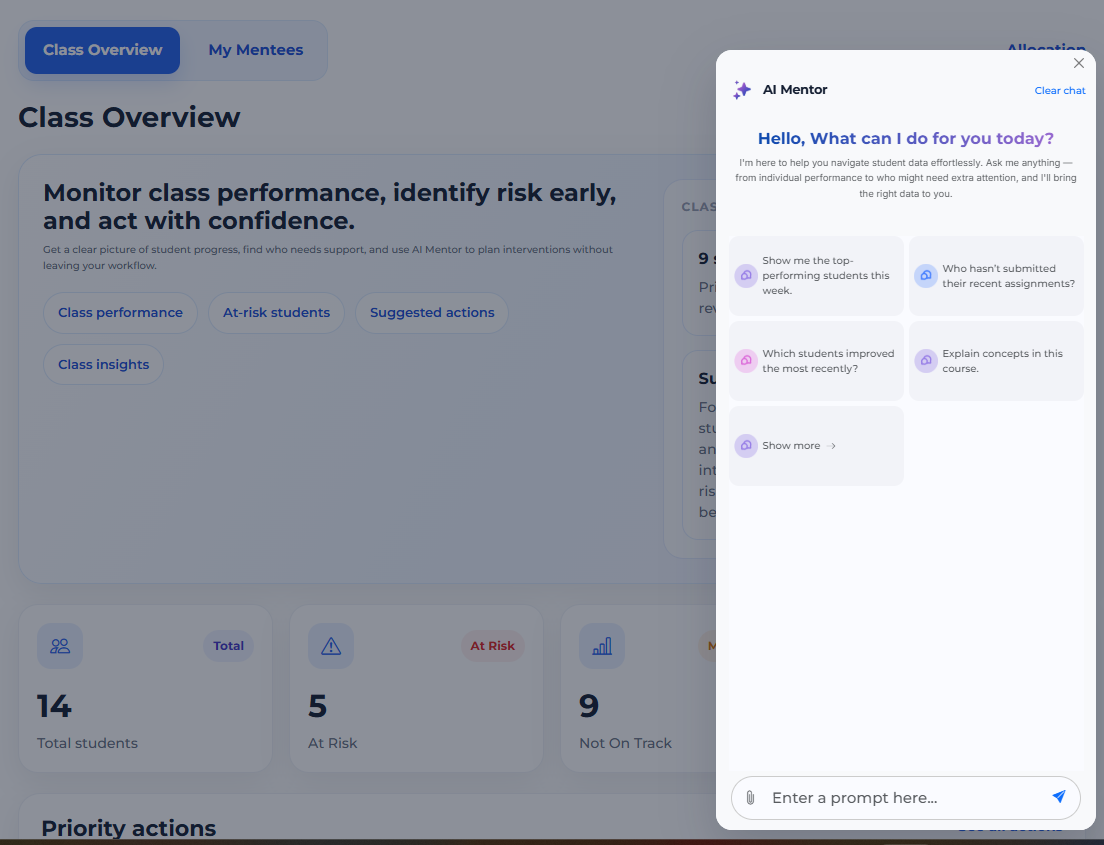Click the Total badge on students card
This screenshot has height=845, width=1104.
(228, 646)
